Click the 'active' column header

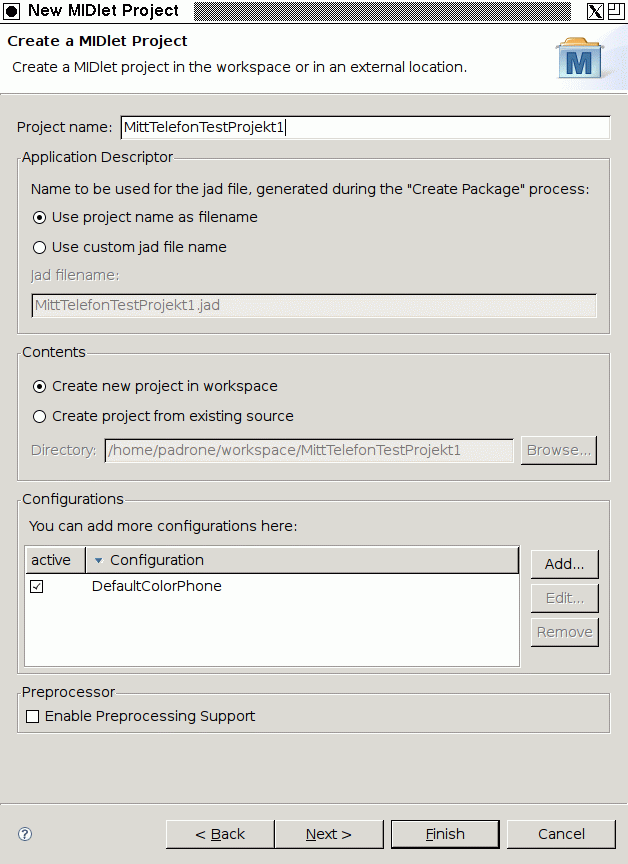point(56,560)
